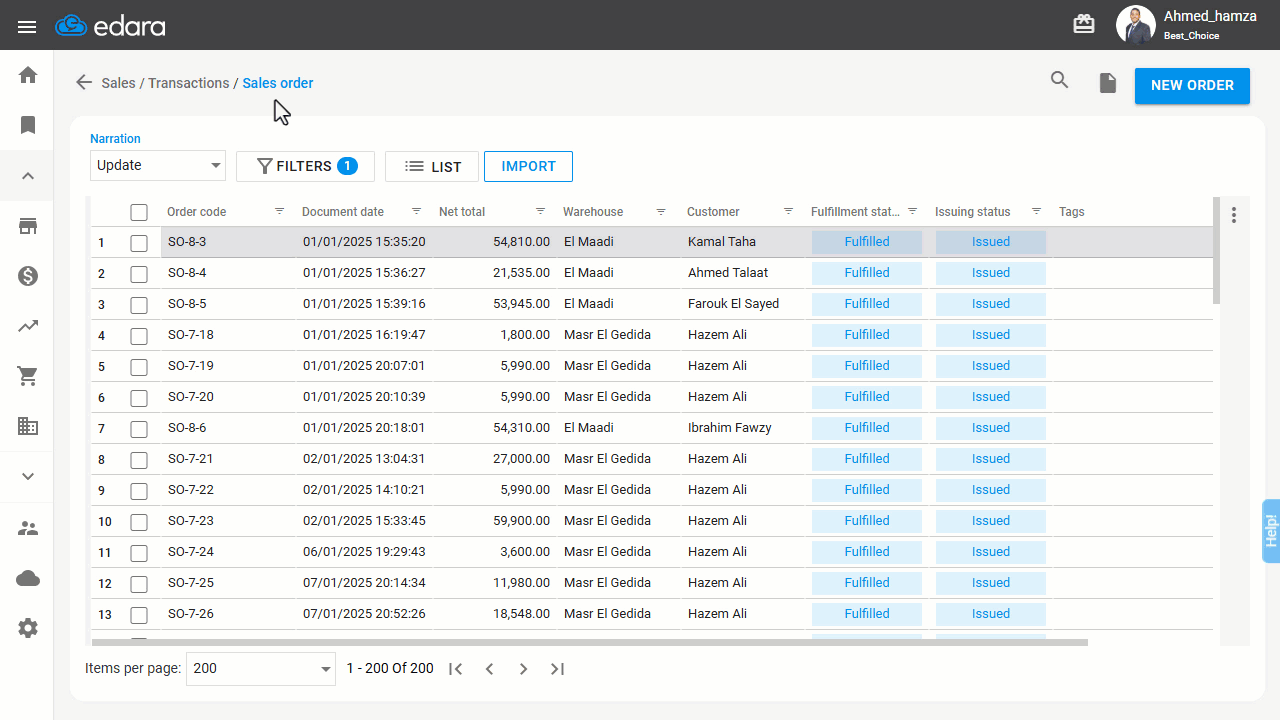Open the gift card icon in header
The image size is (1280, 720).
point(1084,24)
